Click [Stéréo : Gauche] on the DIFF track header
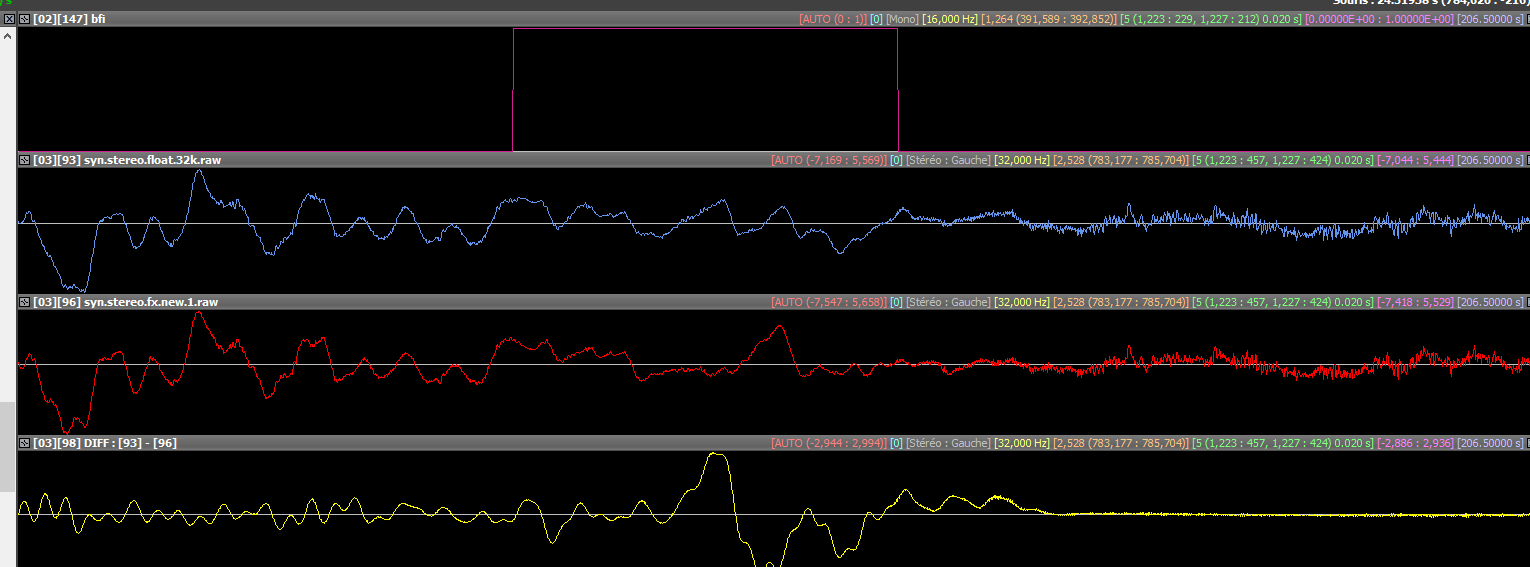Image resolution: width=1530 pixels, height=567 pixels. tap(948, 443)
